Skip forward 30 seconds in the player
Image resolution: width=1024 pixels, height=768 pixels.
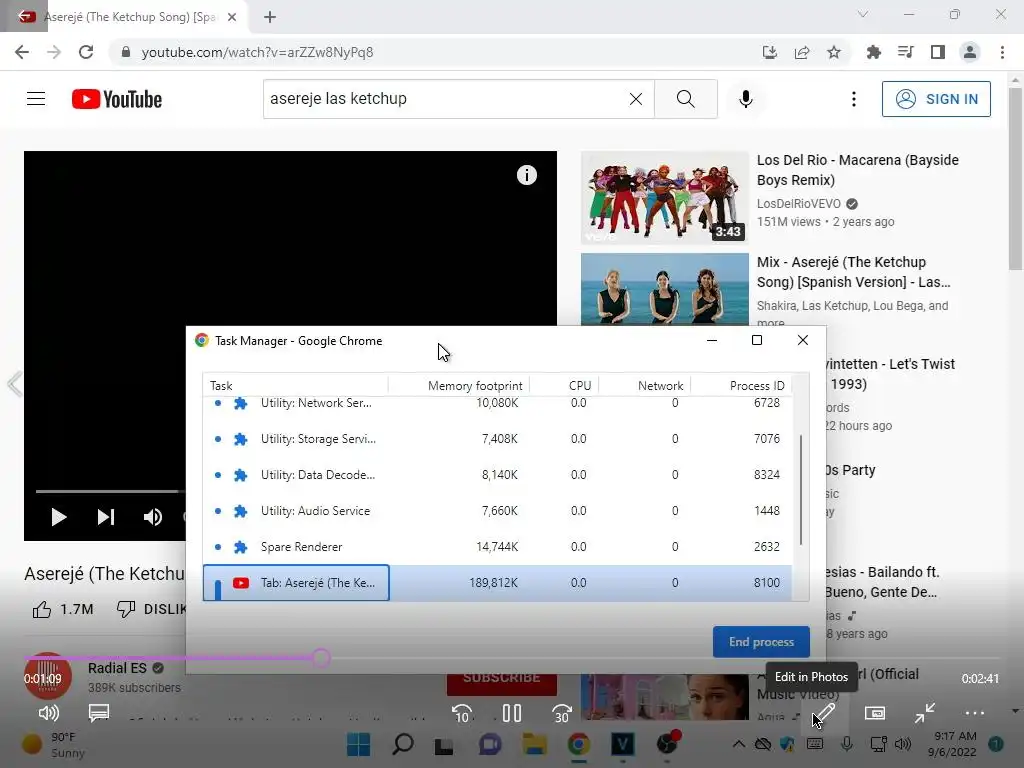click(562, 713)
